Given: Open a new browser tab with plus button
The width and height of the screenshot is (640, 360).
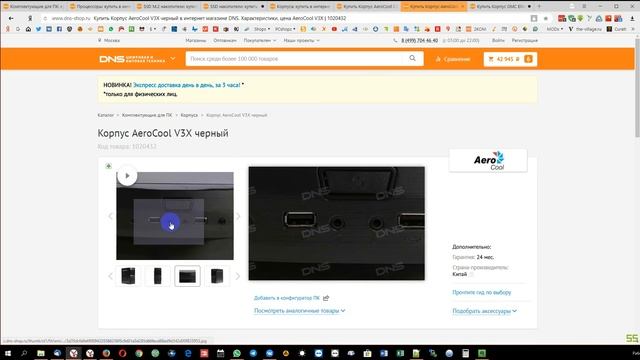Looking at the screenshot, I should 539,7.
